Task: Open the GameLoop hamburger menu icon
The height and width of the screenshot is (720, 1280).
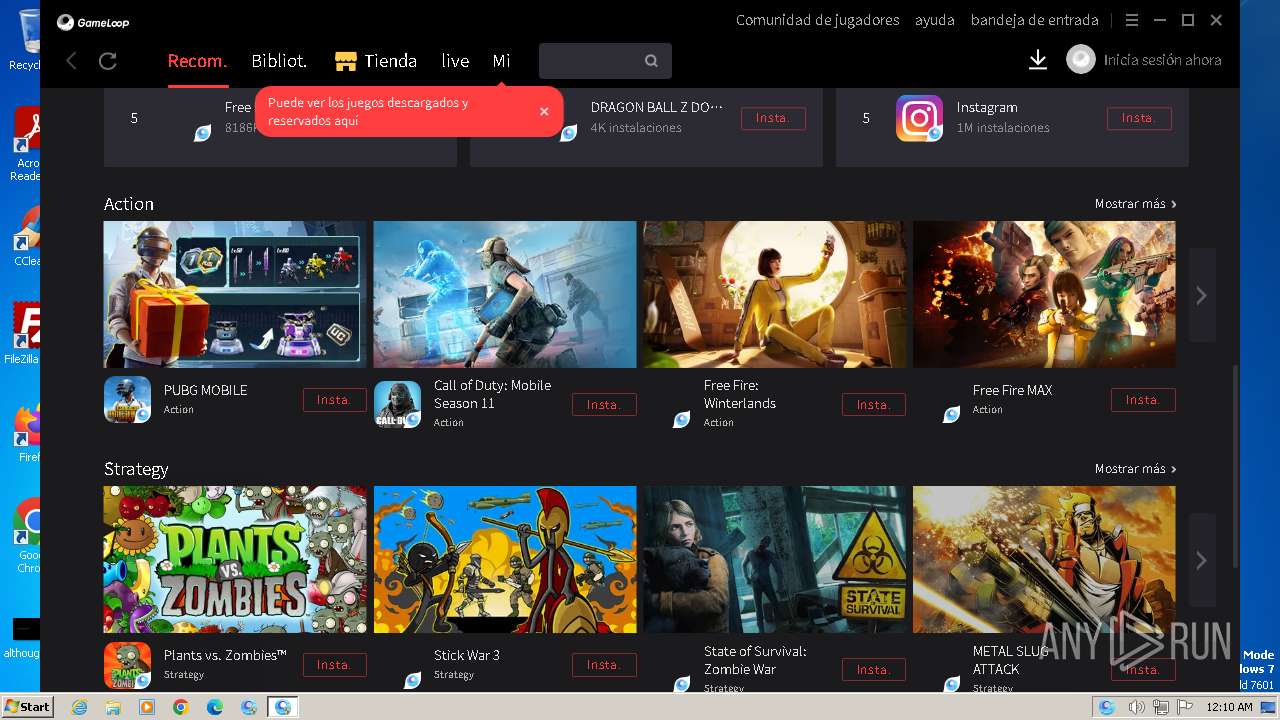Action: pos(1132,20)
